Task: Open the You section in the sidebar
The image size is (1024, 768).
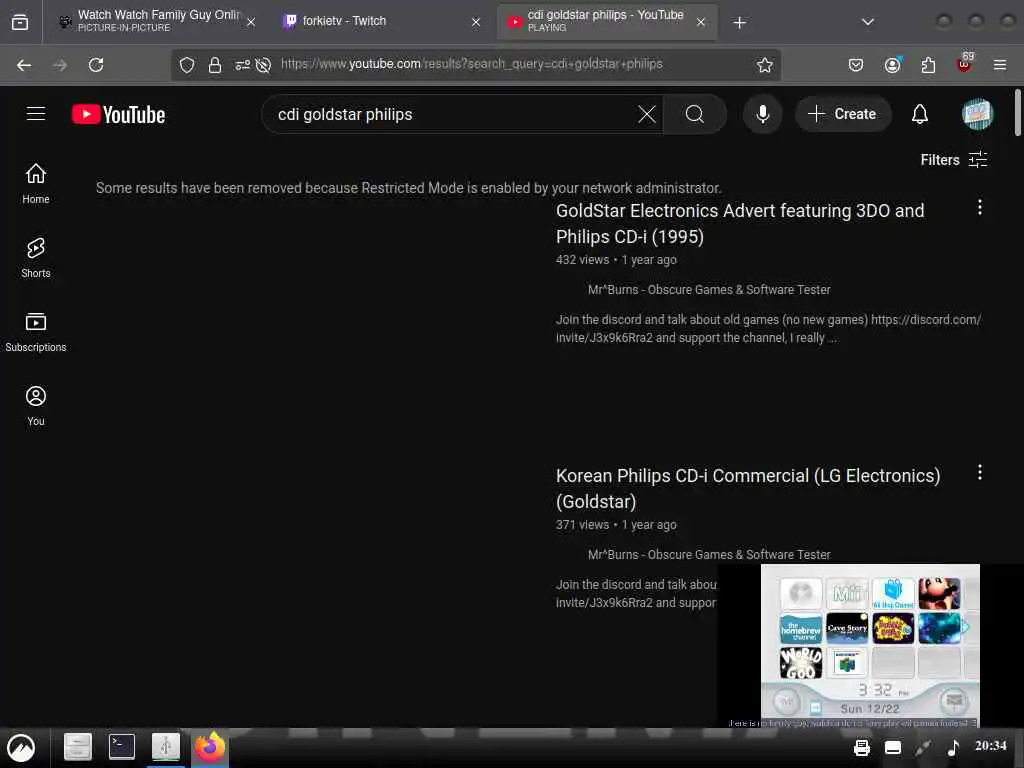Action: [36, 406]
